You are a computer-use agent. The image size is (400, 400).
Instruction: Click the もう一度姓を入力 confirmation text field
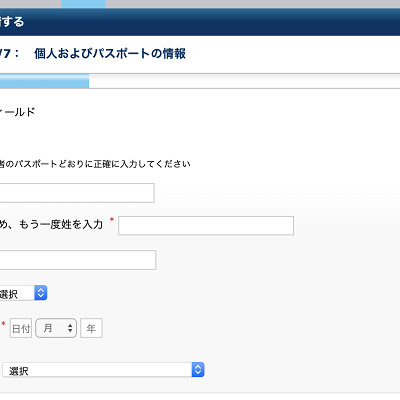point(206,226)
